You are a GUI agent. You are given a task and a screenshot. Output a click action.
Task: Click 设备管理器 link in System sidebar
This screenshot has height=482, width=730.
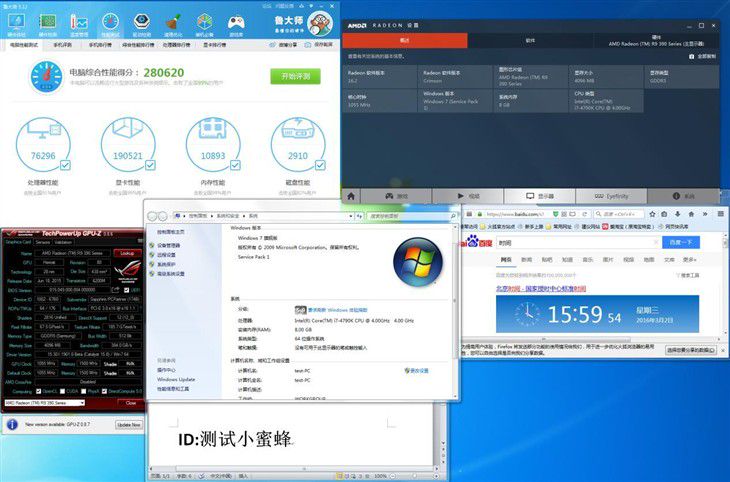point(168,245)
